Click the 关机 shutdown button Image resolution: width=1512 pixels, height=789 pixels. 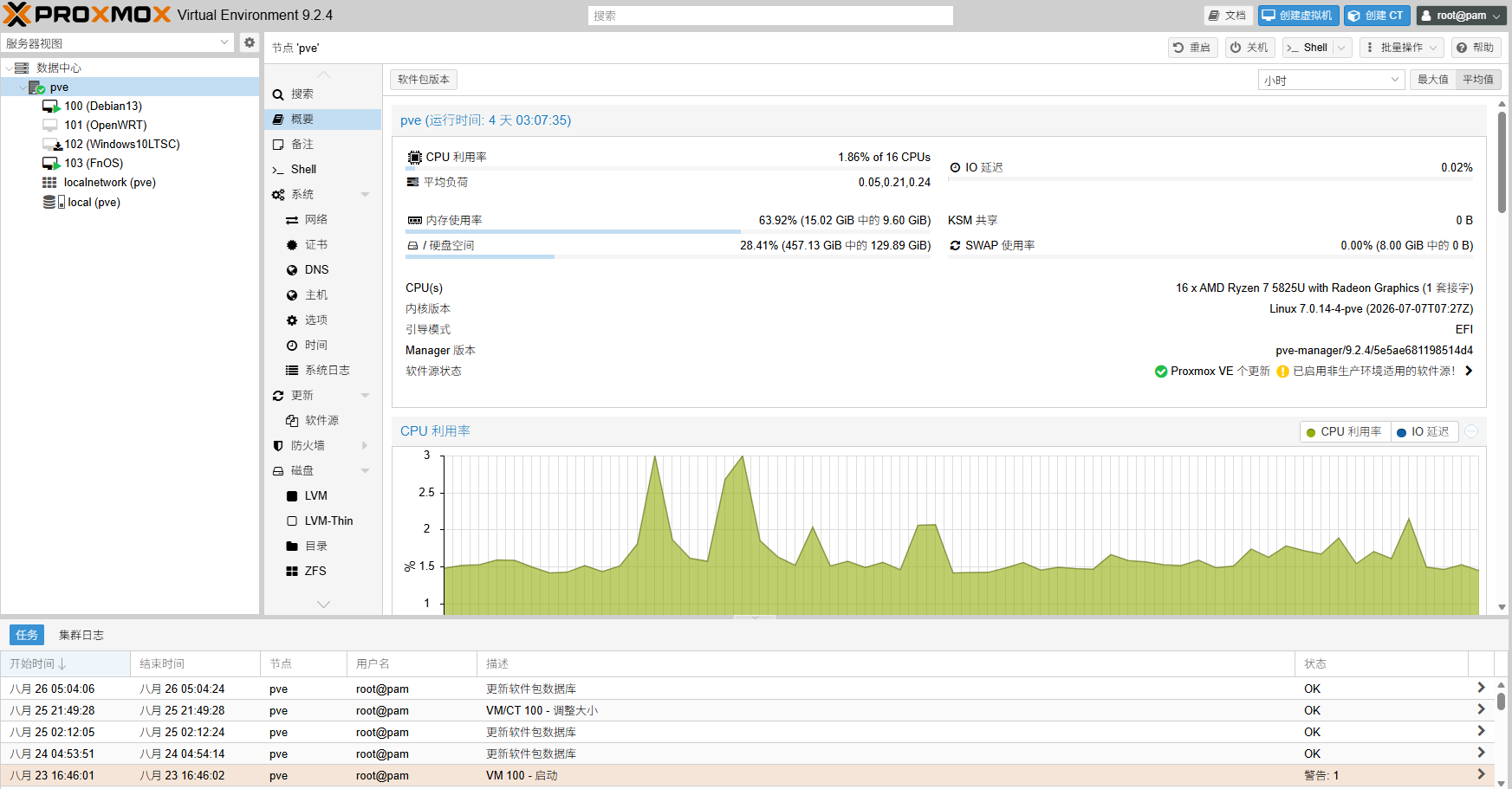point(1249,48)
